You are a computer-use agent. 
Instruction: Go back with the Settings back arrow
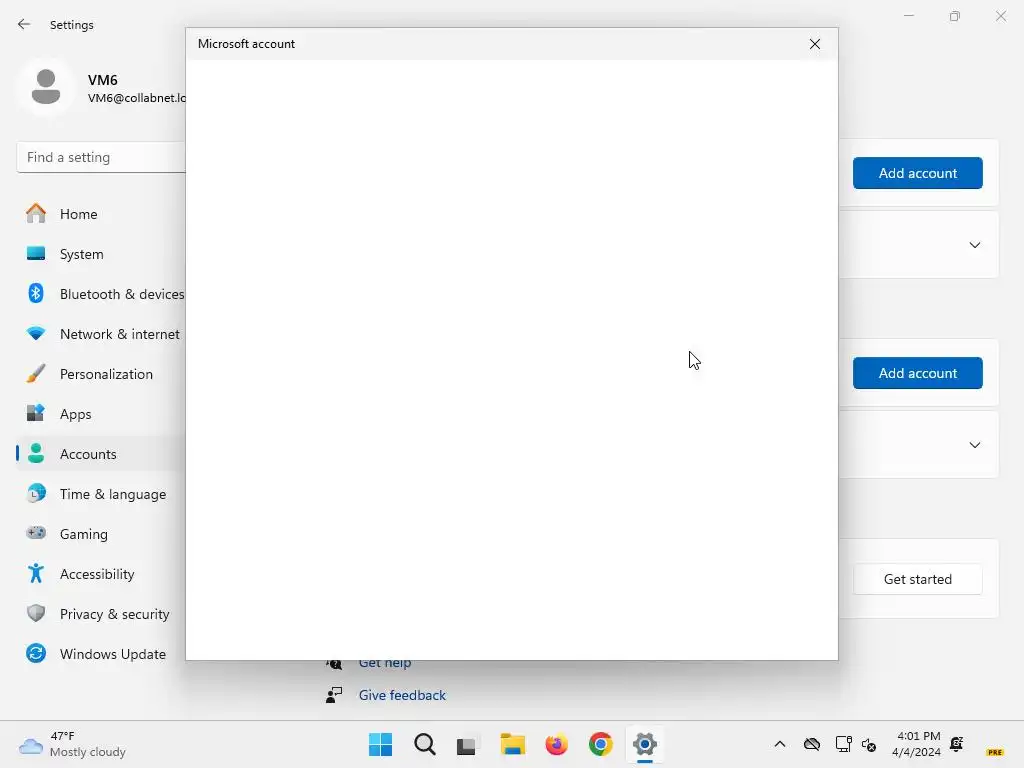tap(24, 25)
